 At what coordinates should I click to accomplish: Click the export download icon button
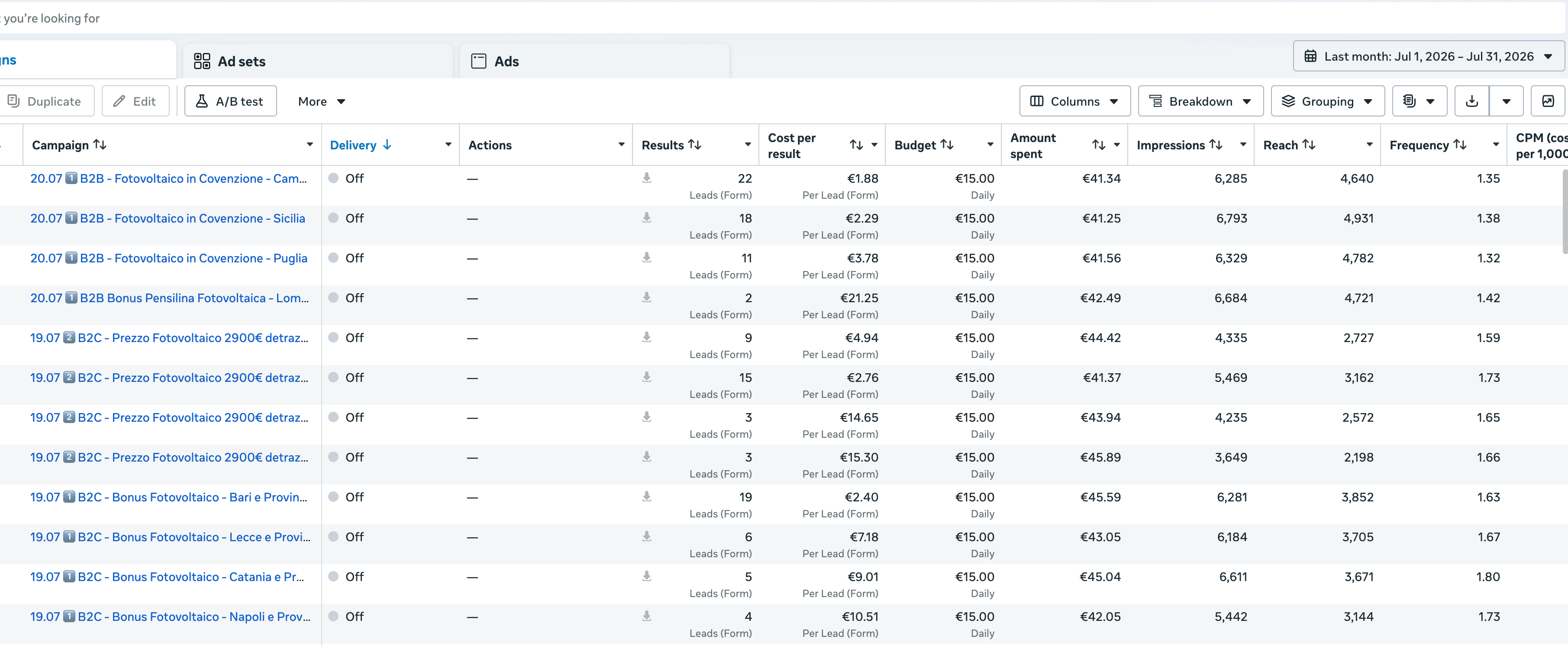click(1471, 101)
